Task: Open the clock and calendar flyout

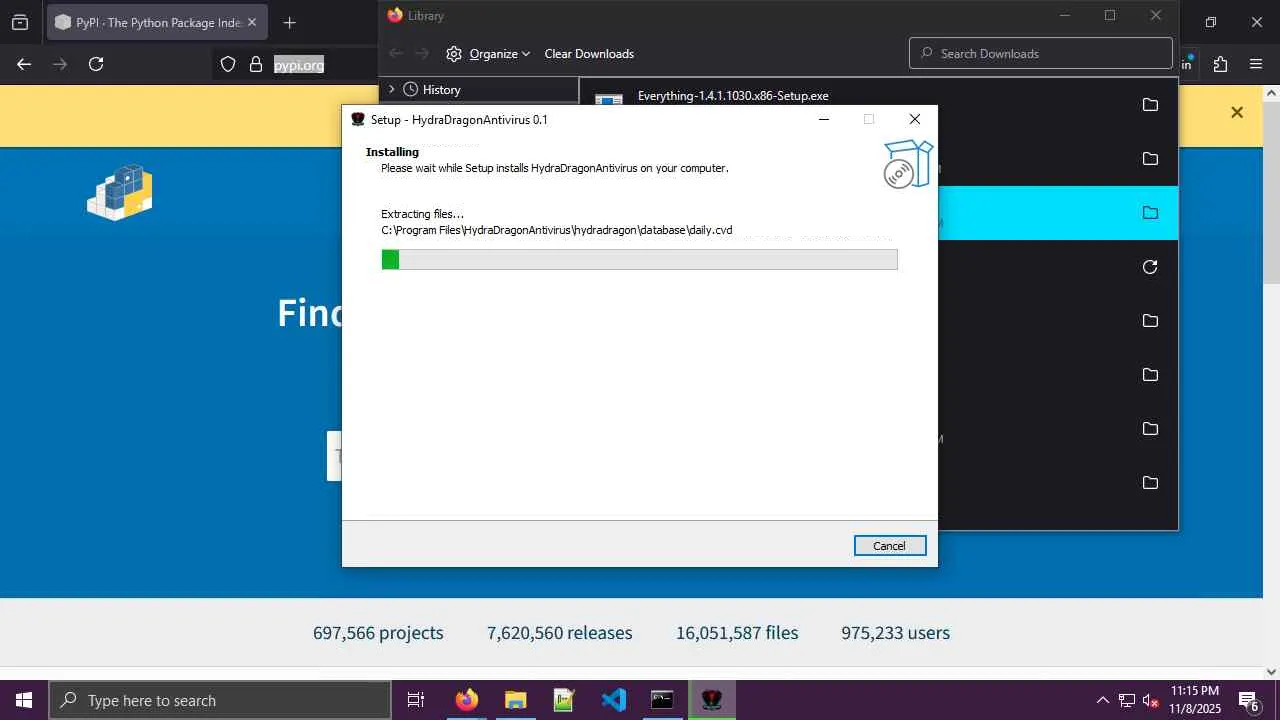Action: (x=1195, y=700)
